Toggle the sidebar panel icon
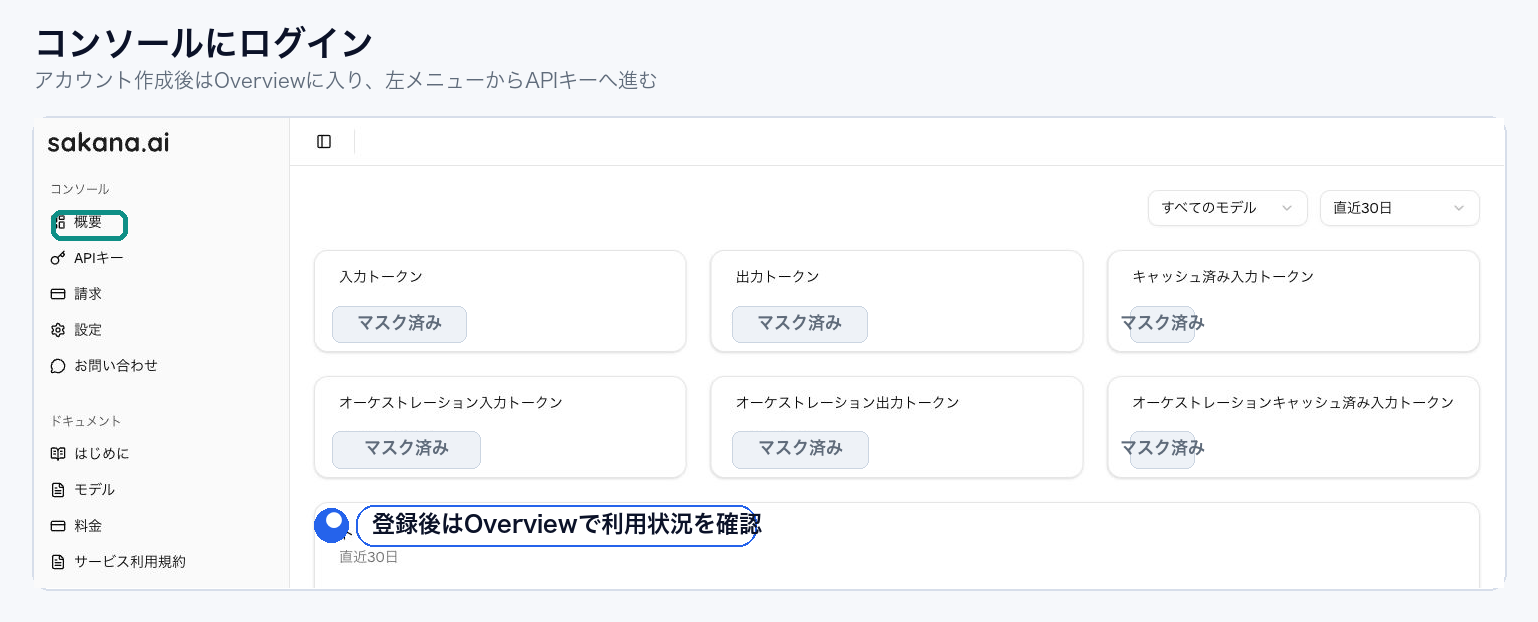 (x=324, y=142)
